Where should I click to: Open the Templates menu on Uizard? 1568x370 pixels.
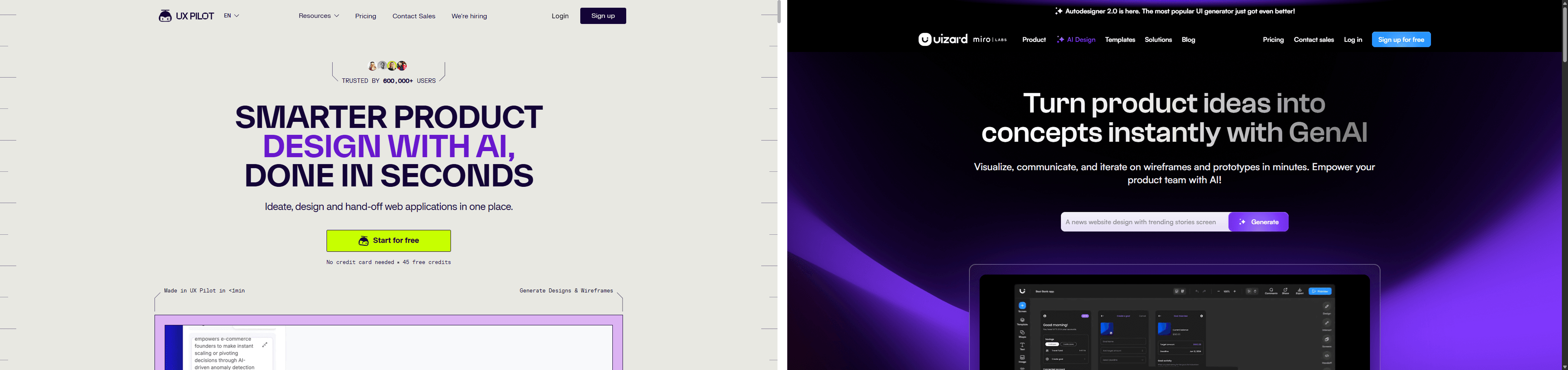click(x=1120, y=39)
